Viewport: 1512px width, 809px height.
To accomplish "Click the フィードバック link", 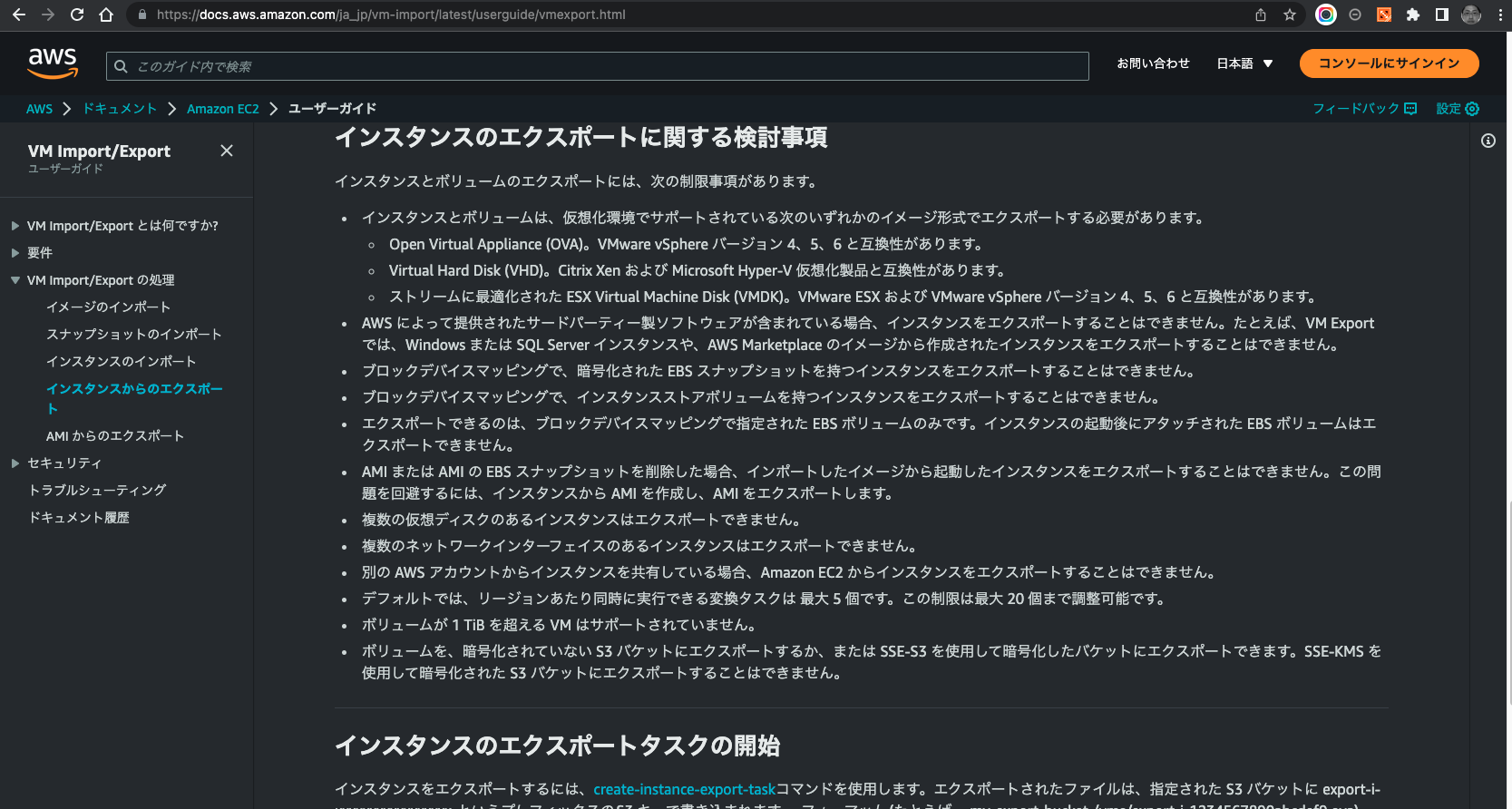I will coord(1356,109).
